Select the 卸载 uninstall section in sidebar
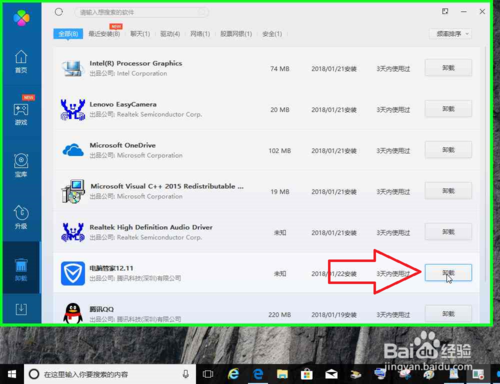Viewport: 500px width, 384px height. (x=21, y=269)
